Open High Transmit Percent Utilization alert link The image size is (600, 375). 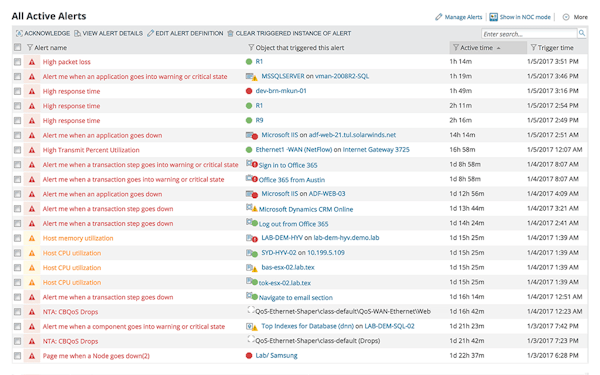pos(91,150)
